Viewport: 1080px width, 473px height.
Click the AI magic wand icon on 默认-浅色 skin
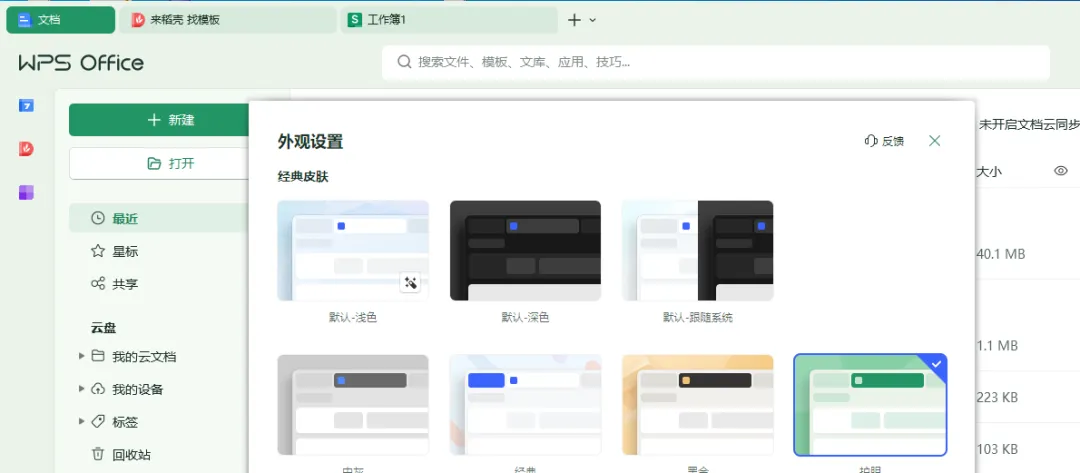point(411,282)
